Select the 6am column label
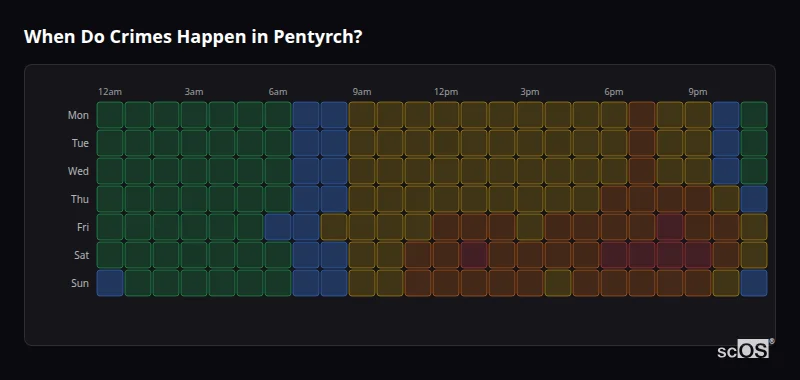The height and width of the screenshot is (380, 800). point(278,92)
